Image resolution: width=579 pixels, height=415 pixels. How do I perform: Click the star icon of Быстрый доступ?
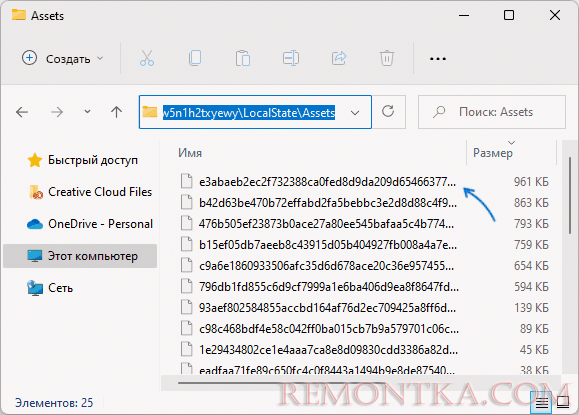click(x=35, y=160)
